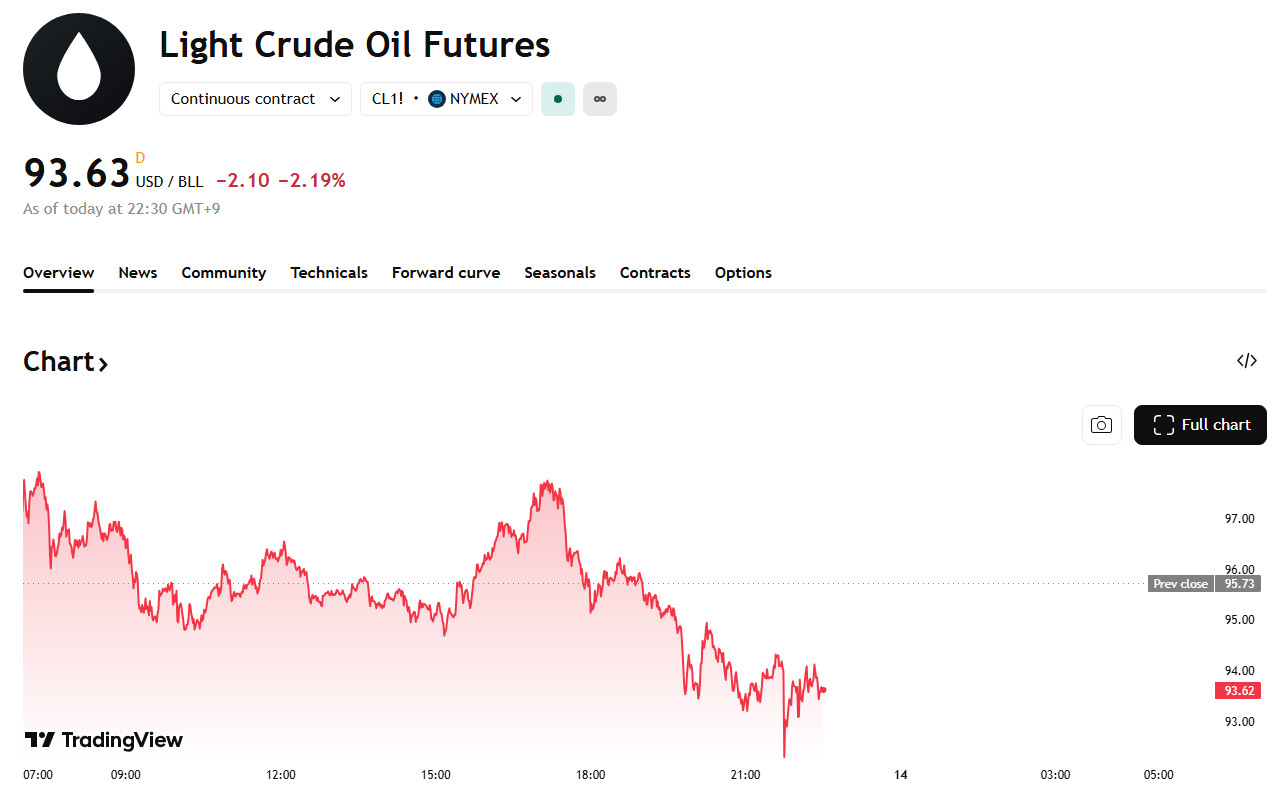Screen dimensions: 1287x798
Task: Click the infinity continuous contract icon
Action: click(600, 99)
